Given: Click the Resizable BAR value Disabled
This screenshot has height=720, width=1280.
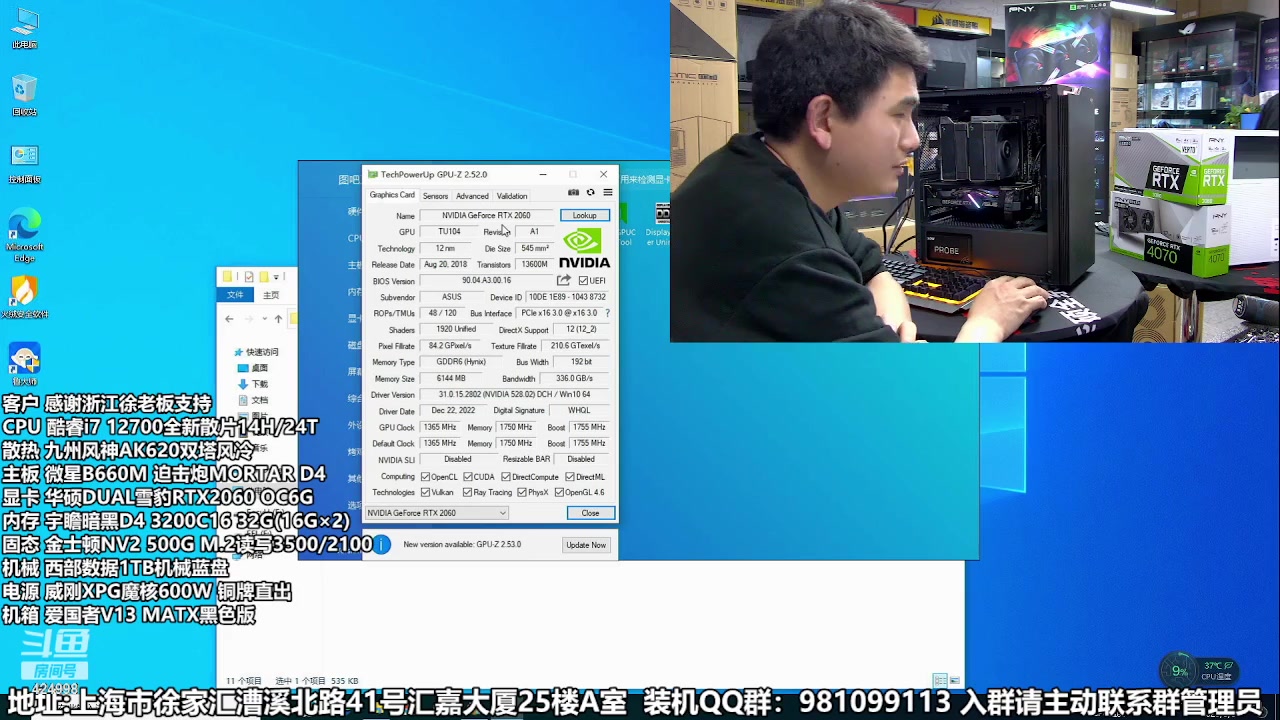Looking at the screenshot, I should click(581, 460).
